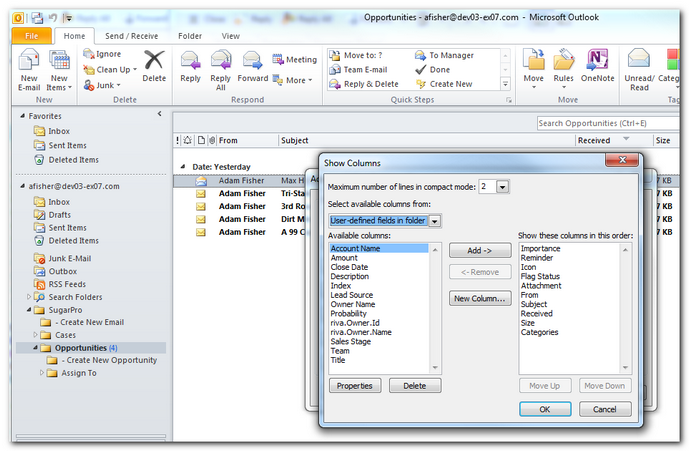Click the Search Opportunities field
Image resolution: width=689 pixels, height=451 pixels.
(x=609, y=124)
